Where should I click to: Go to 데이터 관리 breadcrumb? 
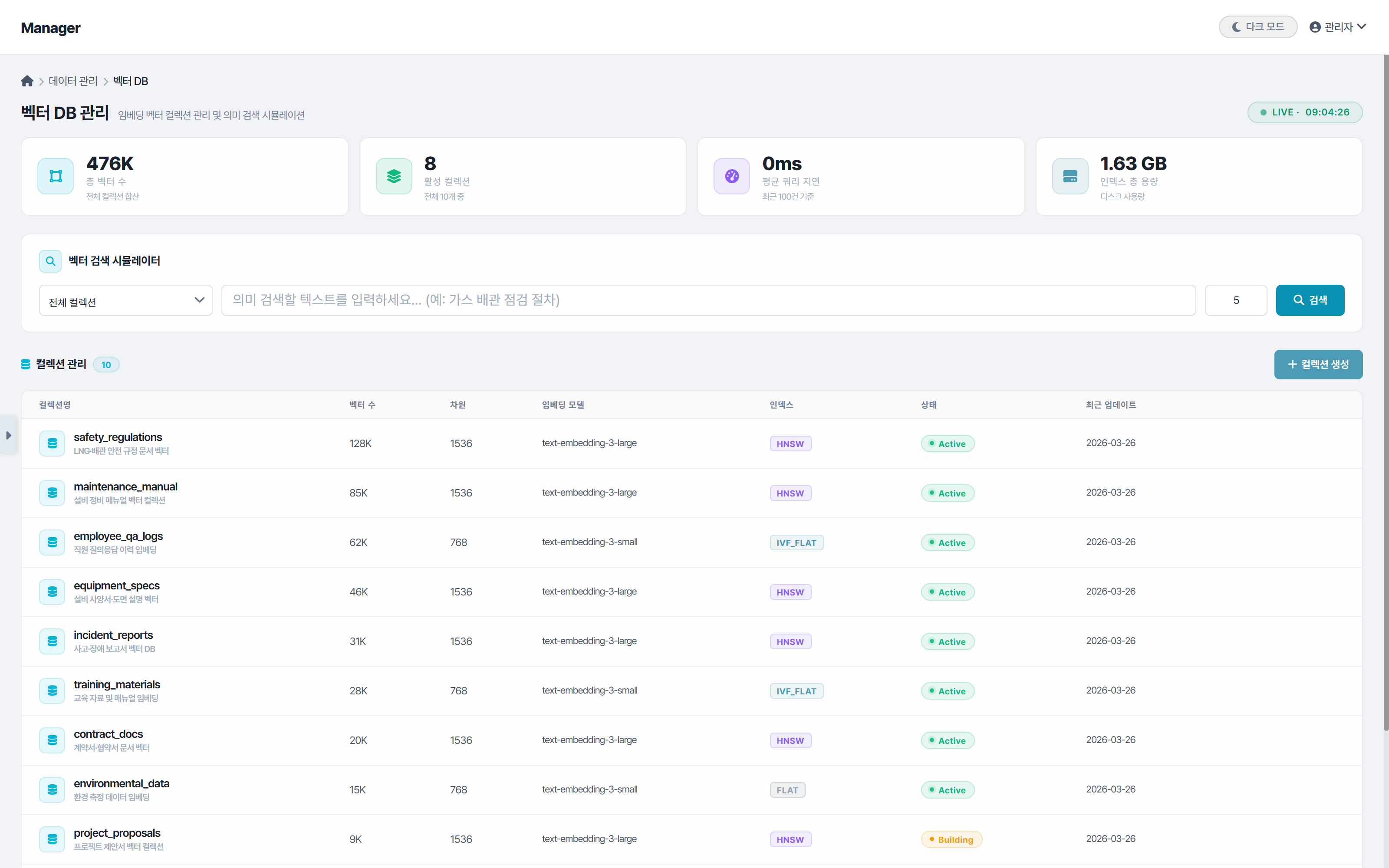tap(73, 81)
